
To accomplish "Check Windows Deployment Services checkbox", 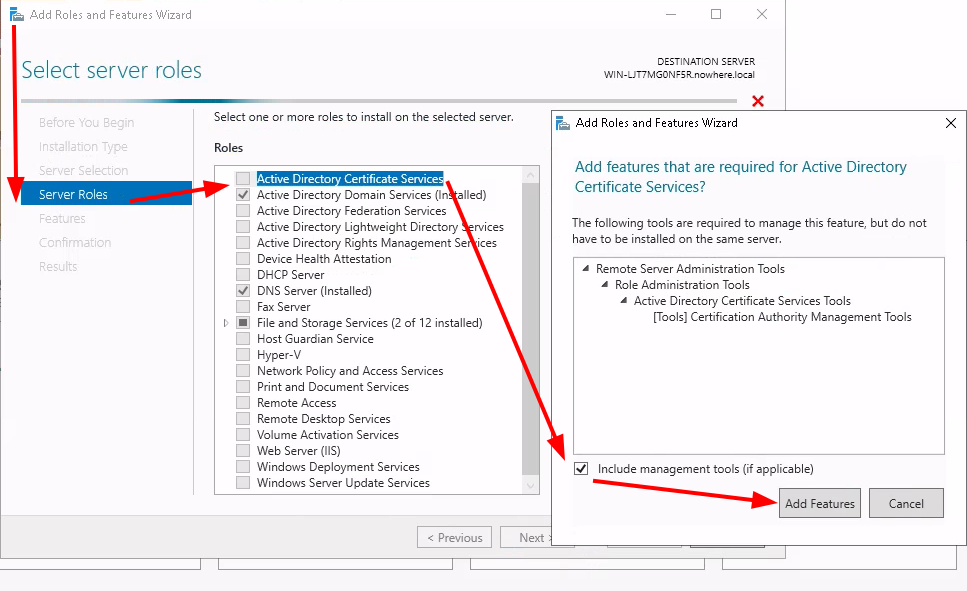I will click(243, 468).
